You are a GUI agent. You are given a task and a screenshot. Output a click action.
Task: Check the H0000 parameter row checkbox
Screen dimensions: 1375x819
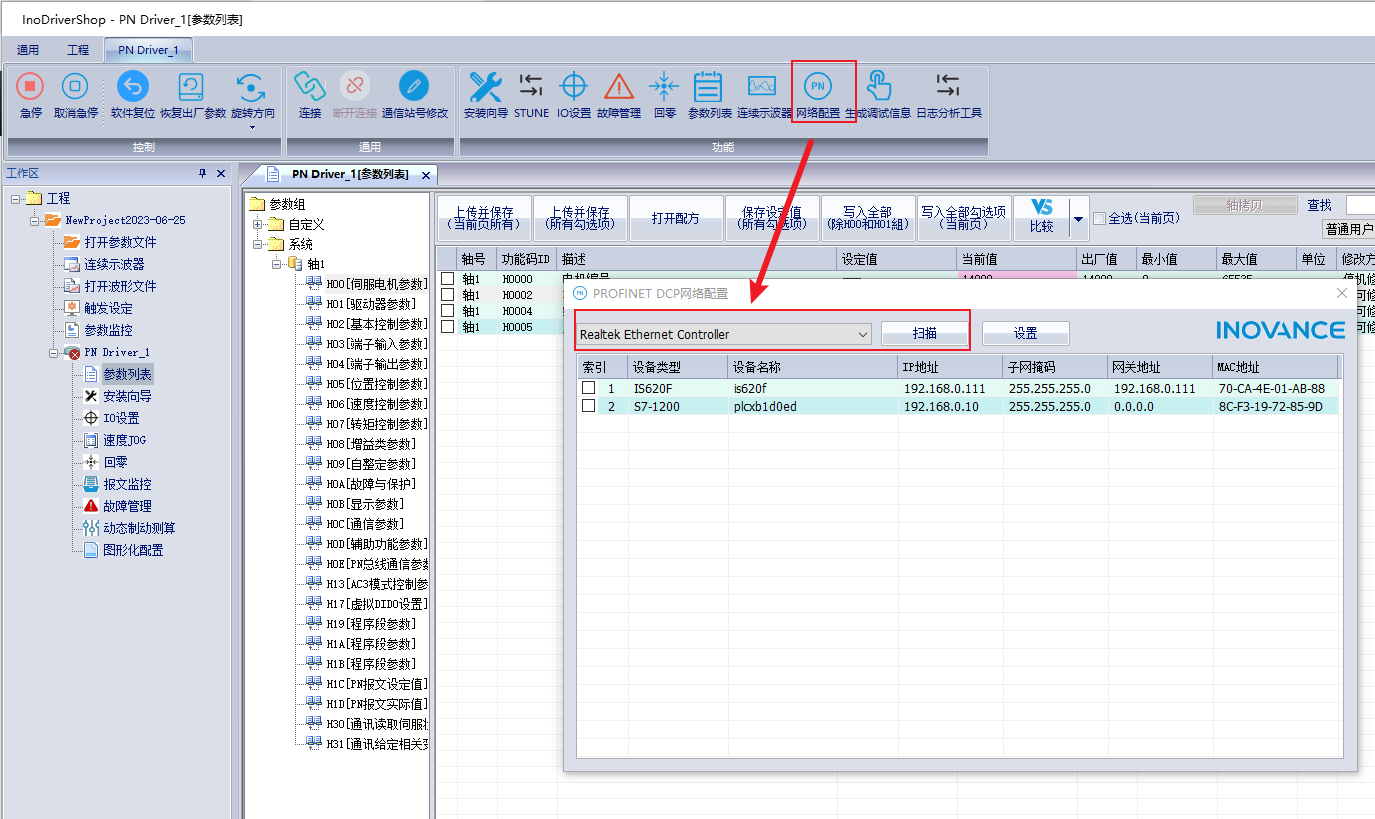[x=448, y=278]
